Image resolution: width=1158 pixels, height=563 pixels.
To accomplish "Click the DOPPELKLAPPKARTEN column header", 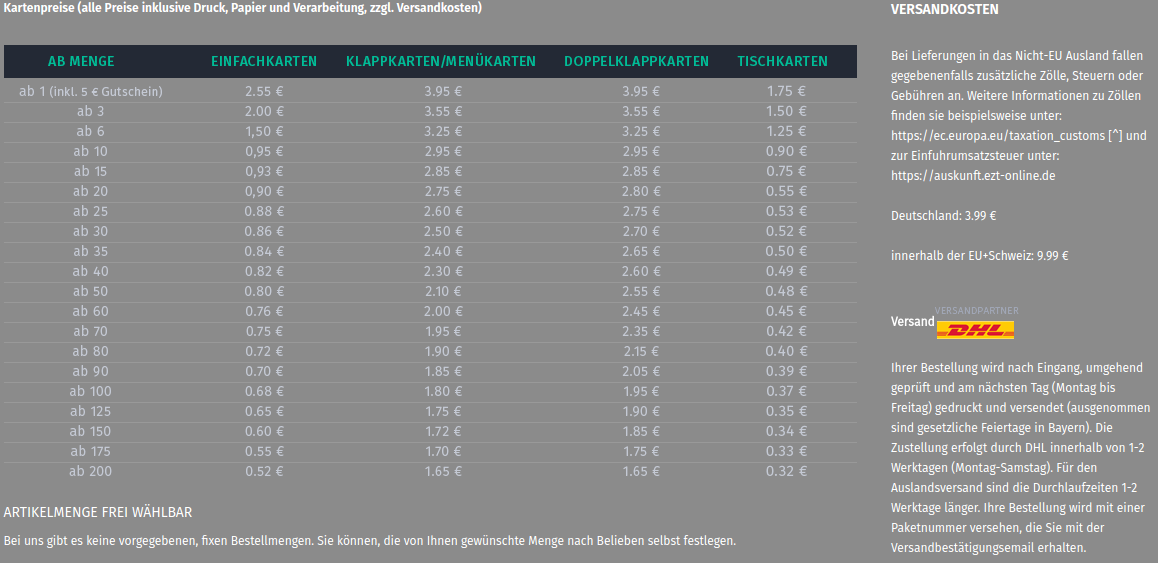I will coord(636,61).
